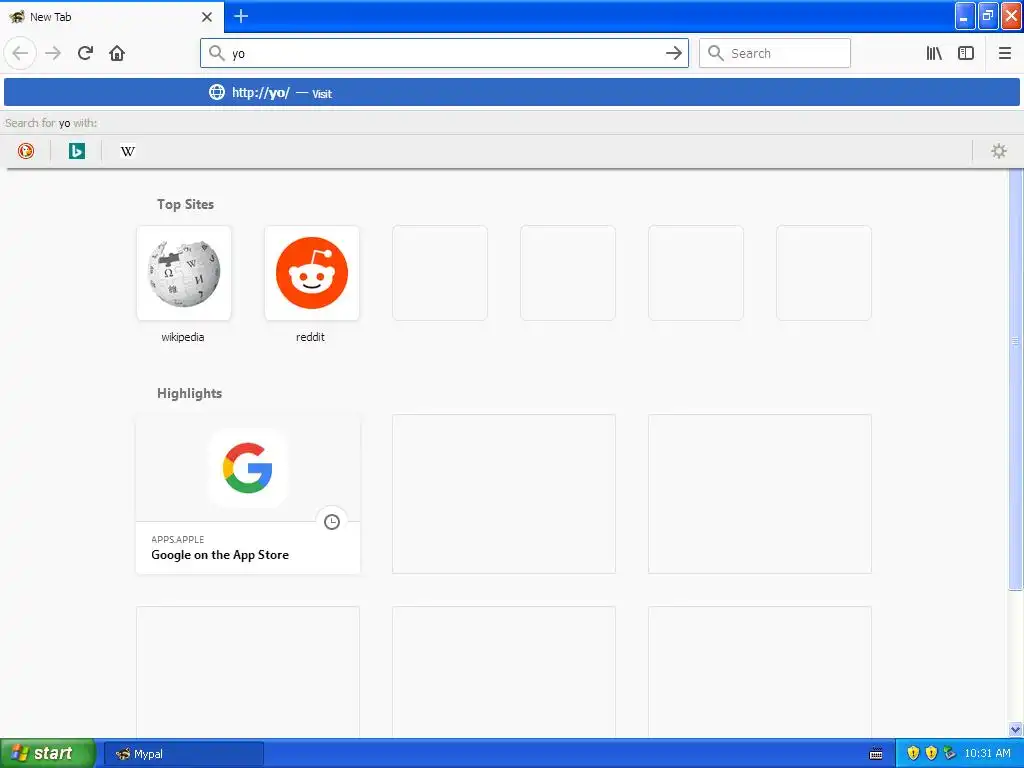Click the Search box next to the address bar

775,53
